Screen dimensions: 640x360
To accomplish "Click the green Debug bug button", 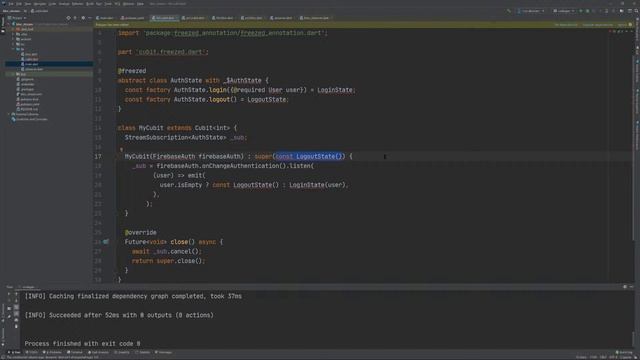I will point(587,11).
